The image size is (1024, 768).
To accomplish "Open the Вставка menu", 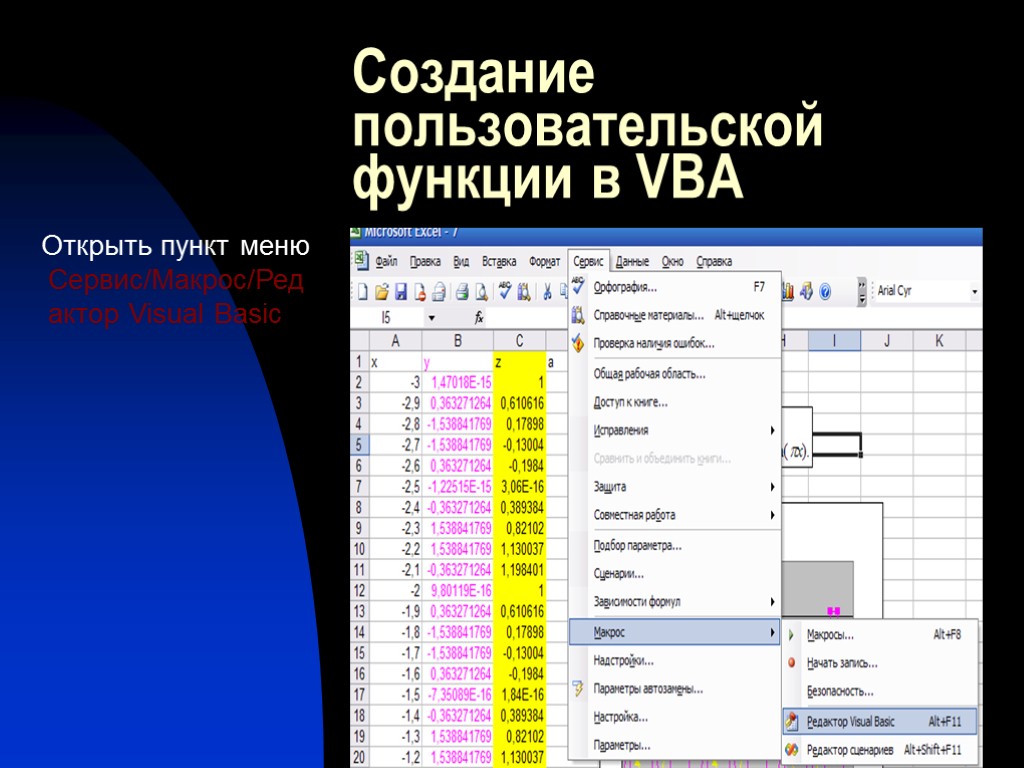I will (x=499, y=261).
